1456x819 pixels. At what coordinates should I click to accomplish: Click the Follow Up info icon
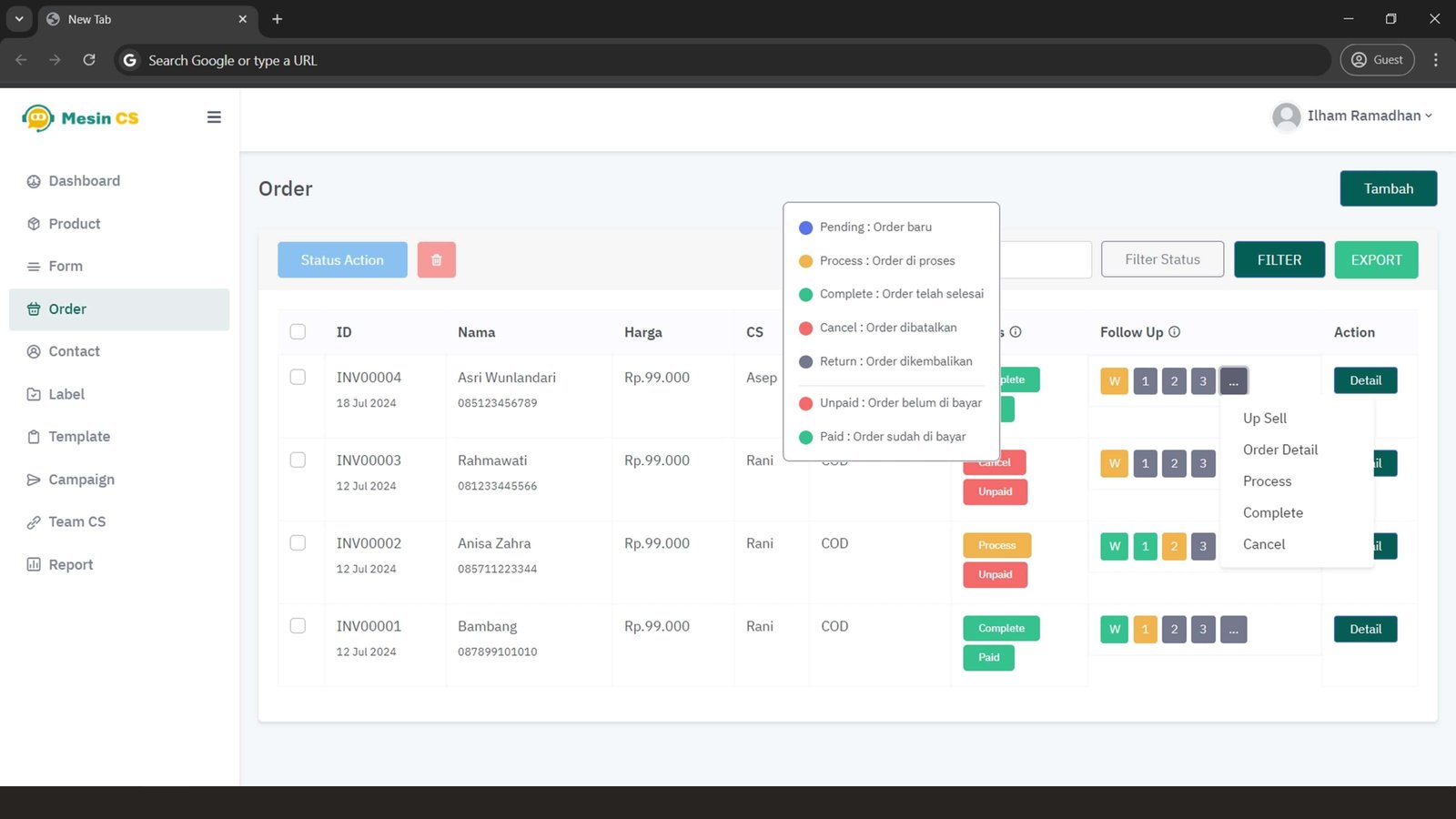(x=1174, y=332)
